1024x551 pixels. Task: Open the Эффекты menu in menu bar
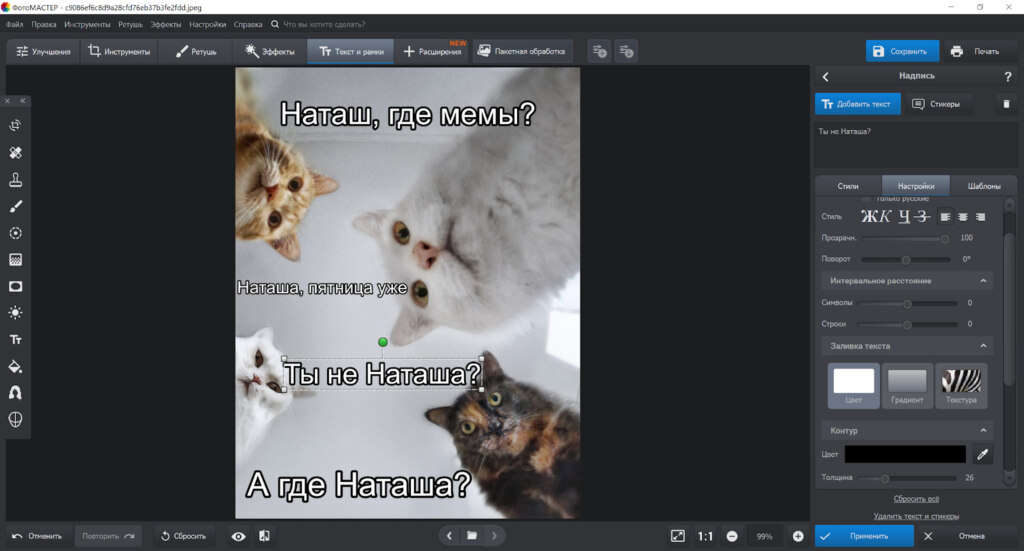pos(166,25)
